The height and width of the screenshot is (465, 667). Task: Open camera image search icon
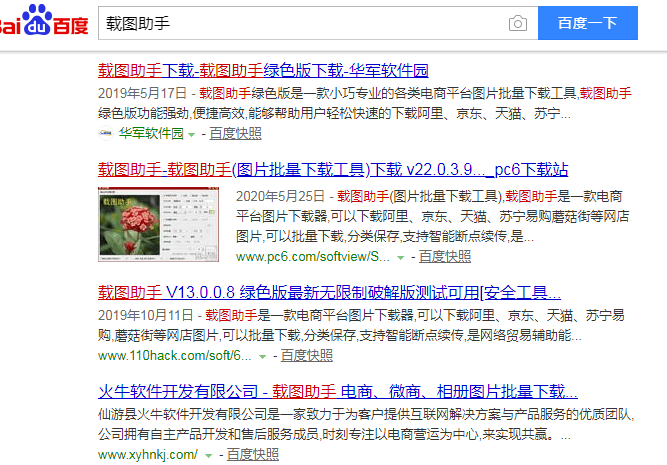pyautogui.click(x=518, y=23)
